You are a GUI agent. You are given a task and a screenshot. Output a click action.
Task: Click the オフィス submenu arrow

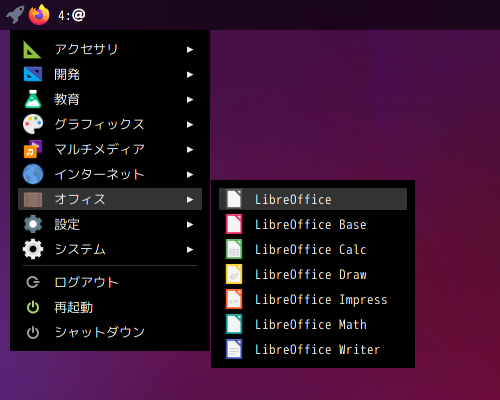(190, 200)
